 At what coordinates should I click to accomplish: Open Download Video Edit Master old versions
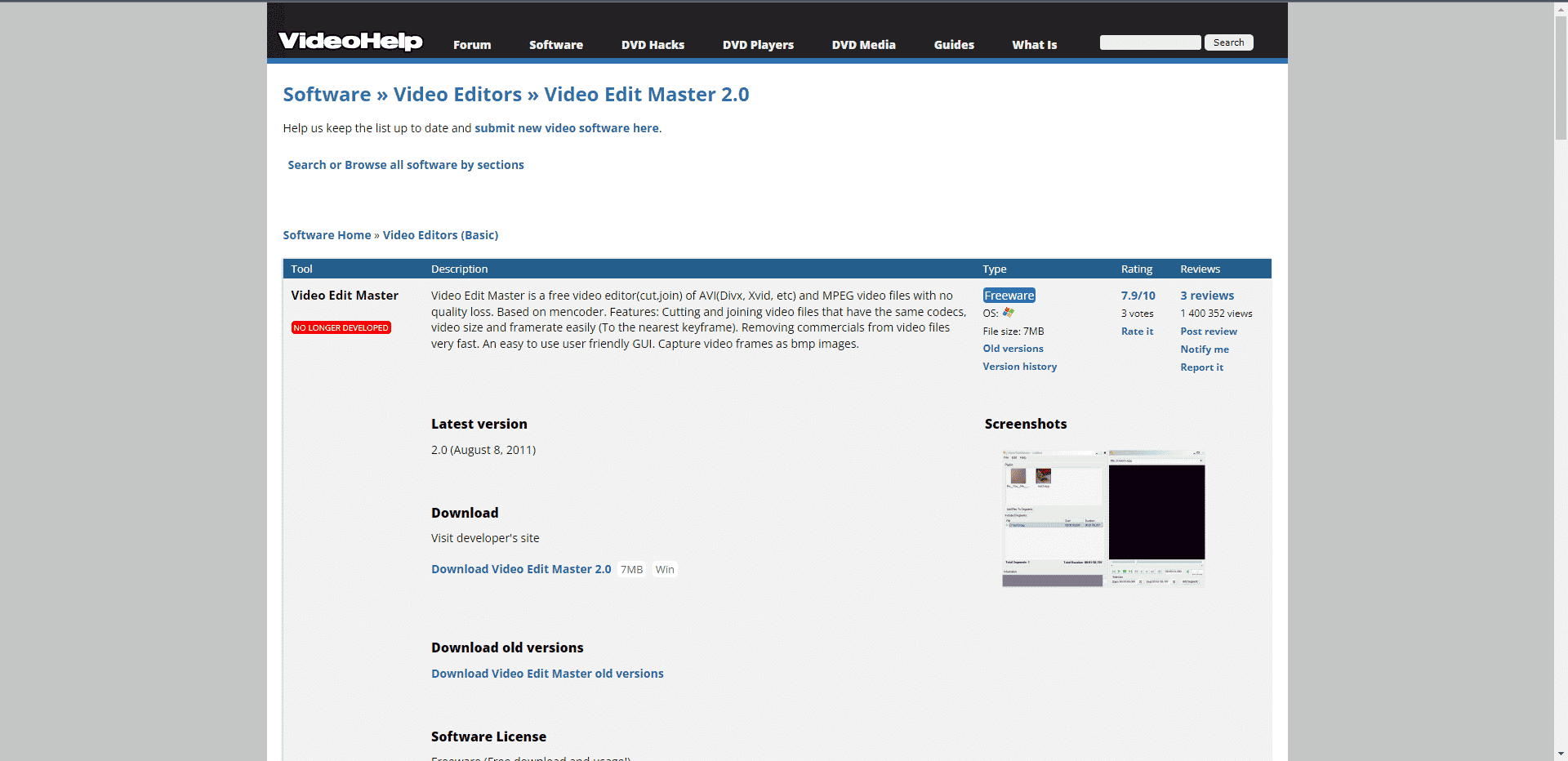547,674
